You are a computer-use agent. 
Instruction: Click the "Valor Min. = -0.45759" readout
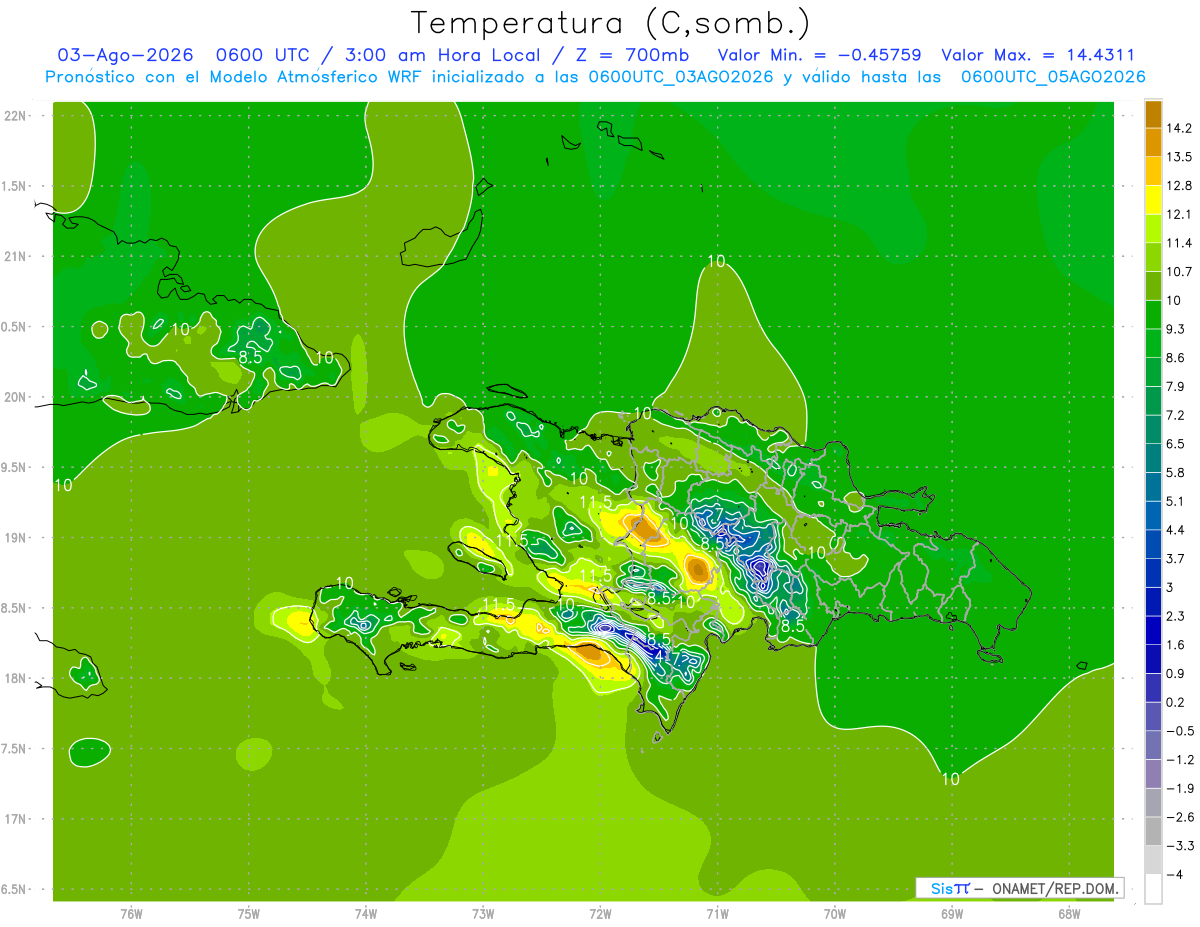(x=820, y=55)
